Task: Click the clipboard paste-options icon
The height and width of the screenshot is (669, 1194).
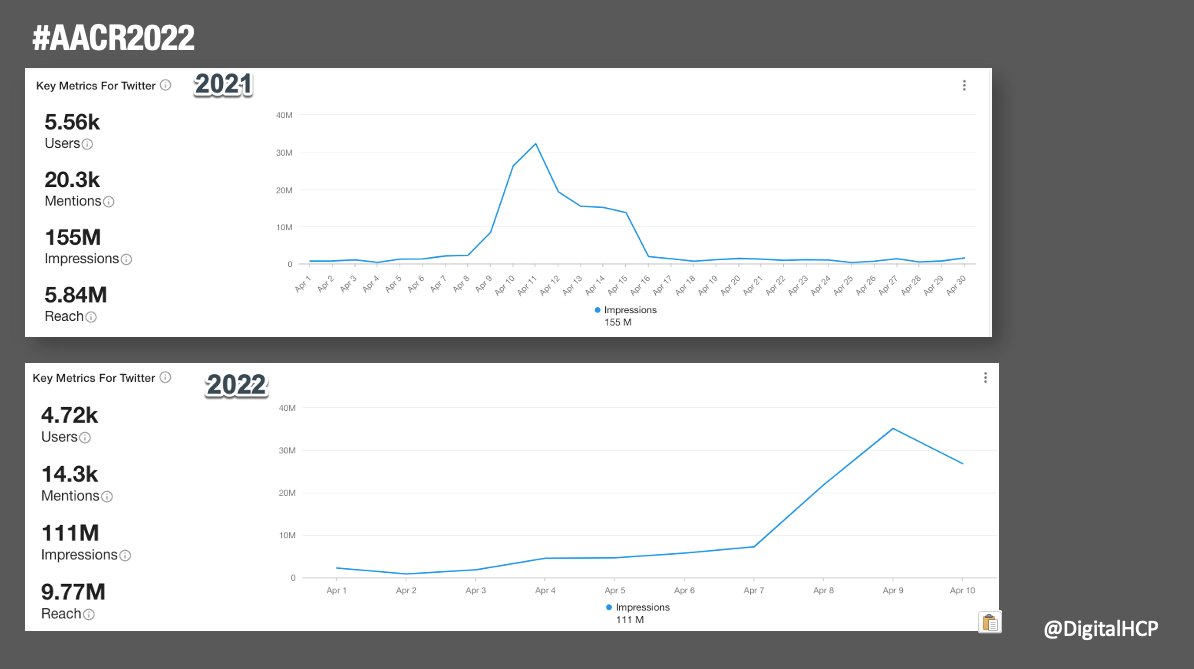Action: tap(990, 623)
